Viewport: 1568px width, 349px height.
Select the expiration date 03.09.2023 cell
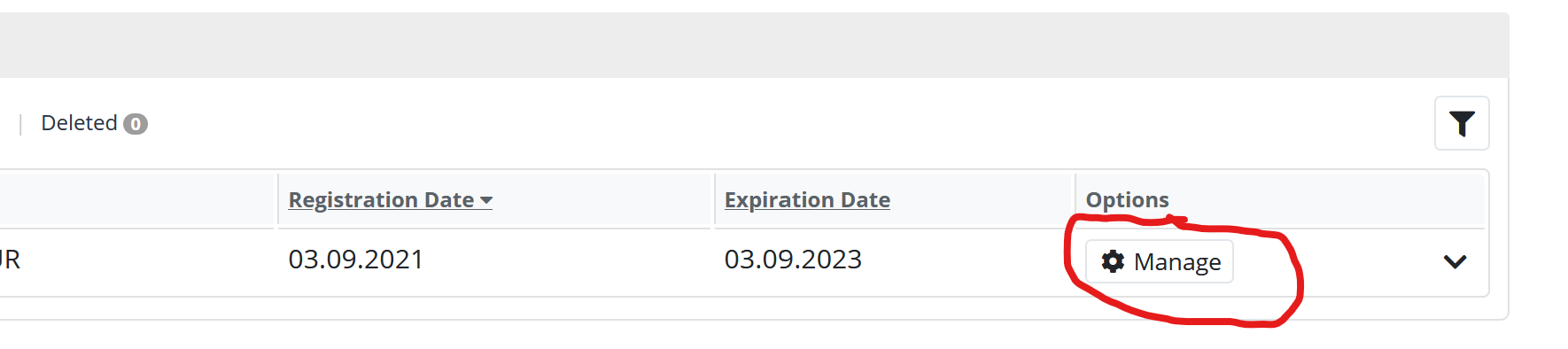(793, 260)
